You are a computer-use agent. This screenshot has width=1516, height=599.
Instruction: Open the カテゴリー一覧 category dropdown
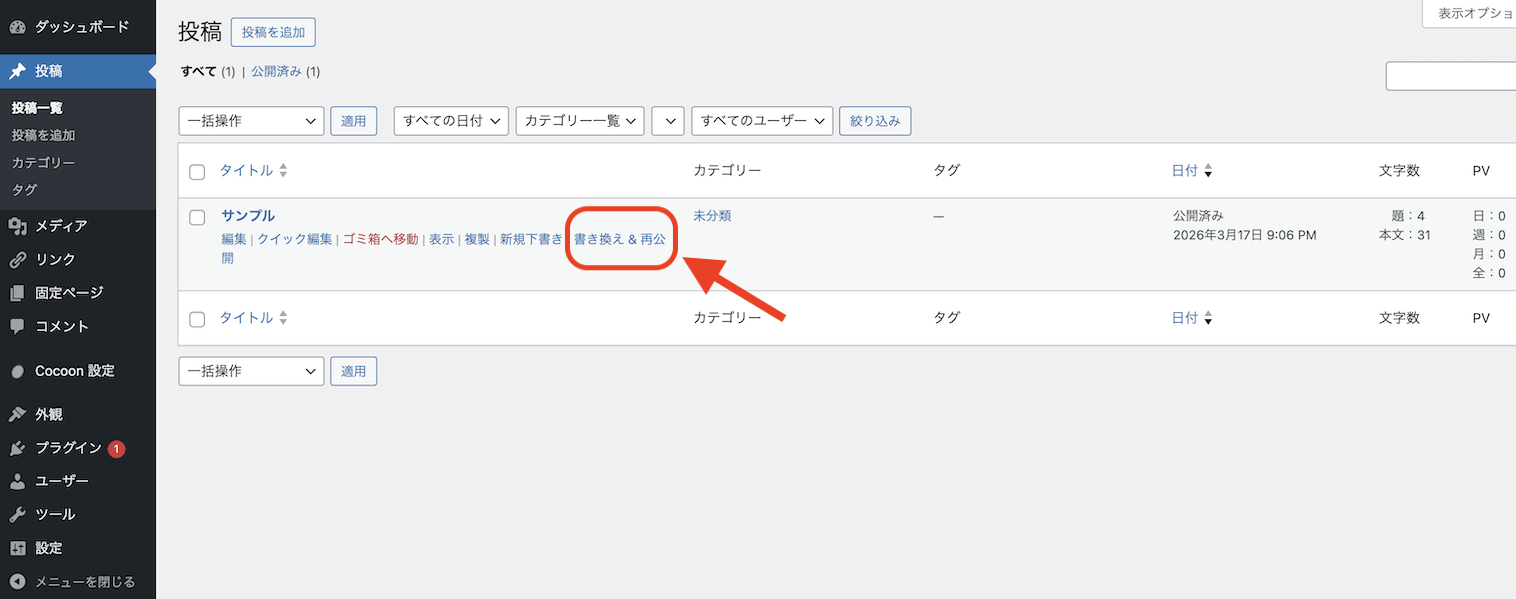[580, 121]
